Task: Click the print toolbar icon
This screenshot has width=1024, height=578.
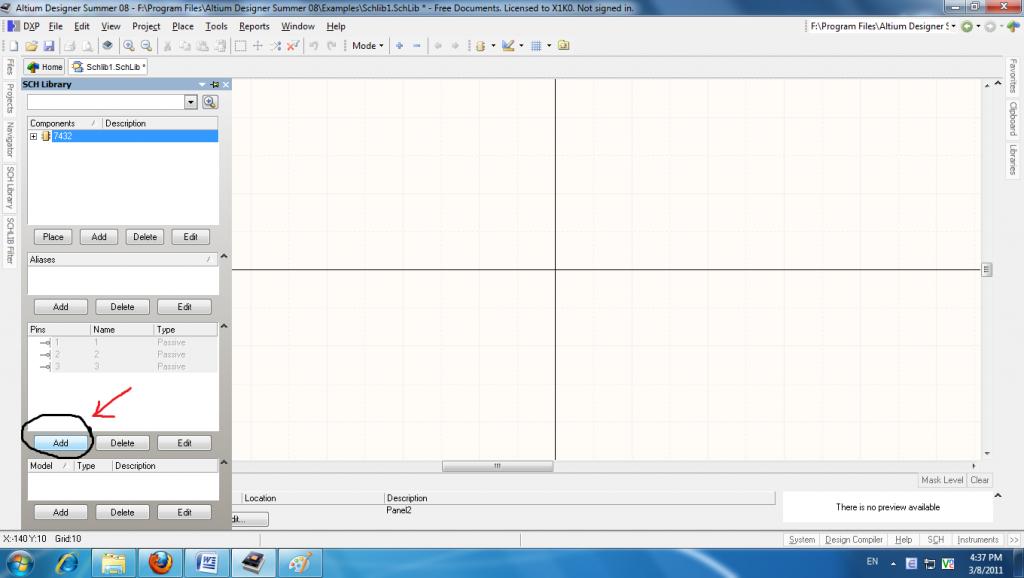Action: point(69,46)
